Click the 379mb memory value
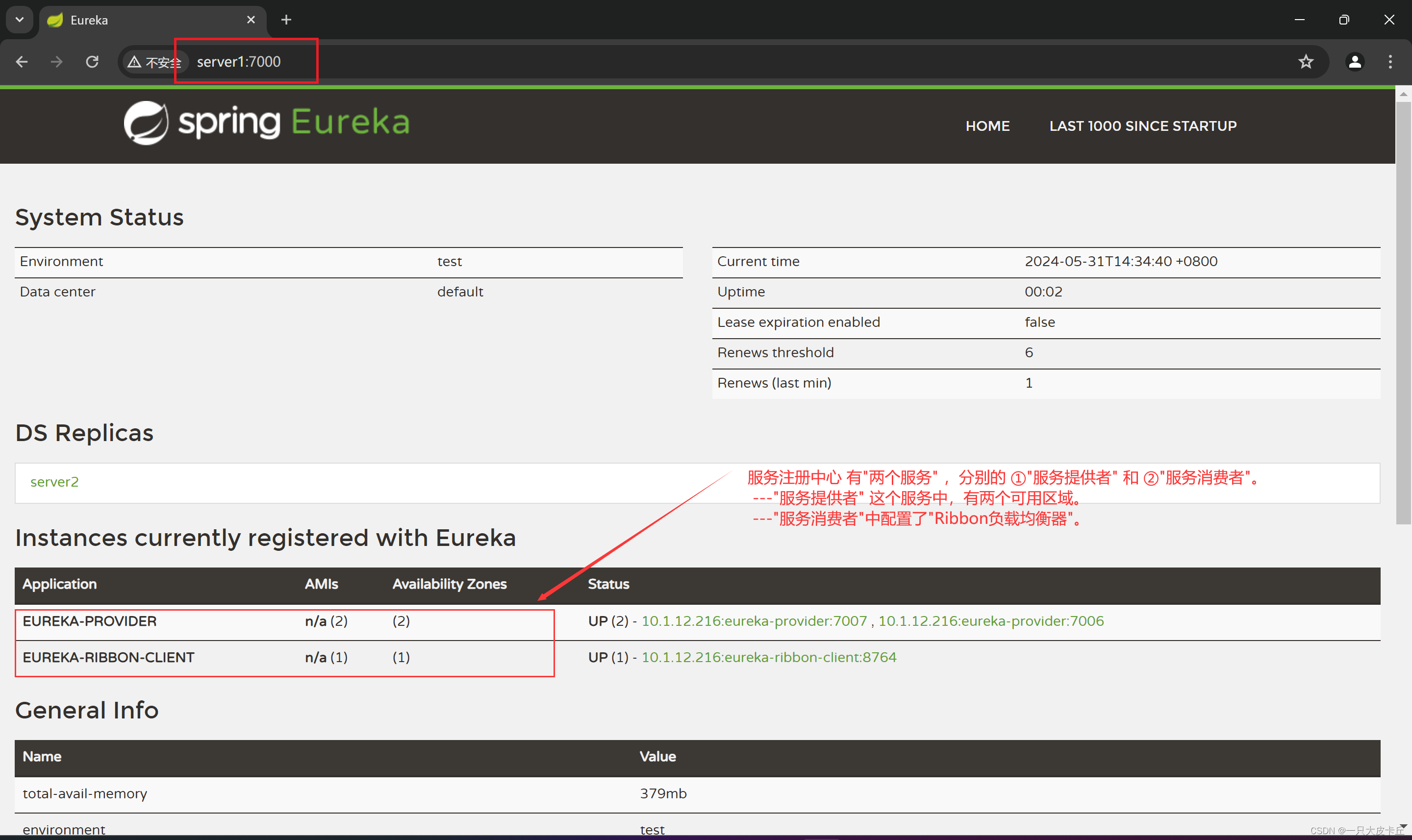The image size is (1412, 840). pos(663,793)
